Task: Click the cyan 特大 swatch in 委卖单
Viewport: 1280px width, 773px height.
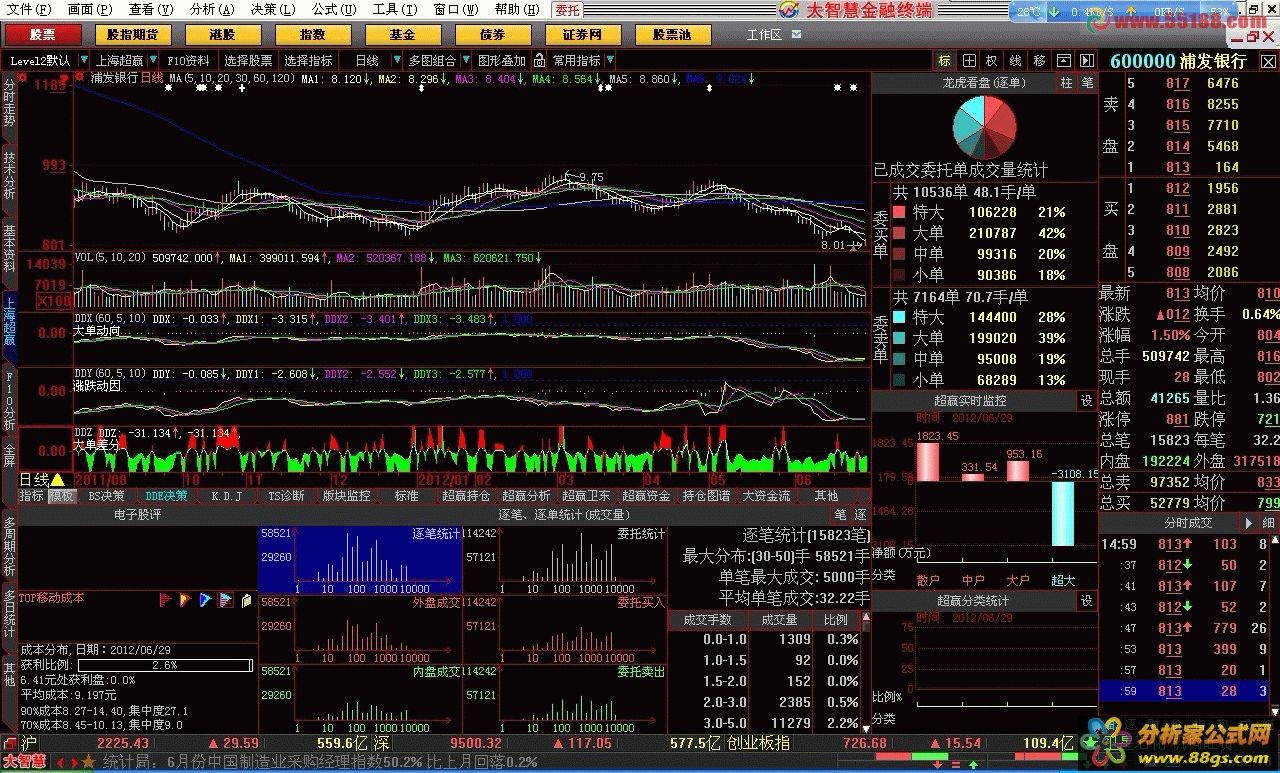Action: click(899, 317)
